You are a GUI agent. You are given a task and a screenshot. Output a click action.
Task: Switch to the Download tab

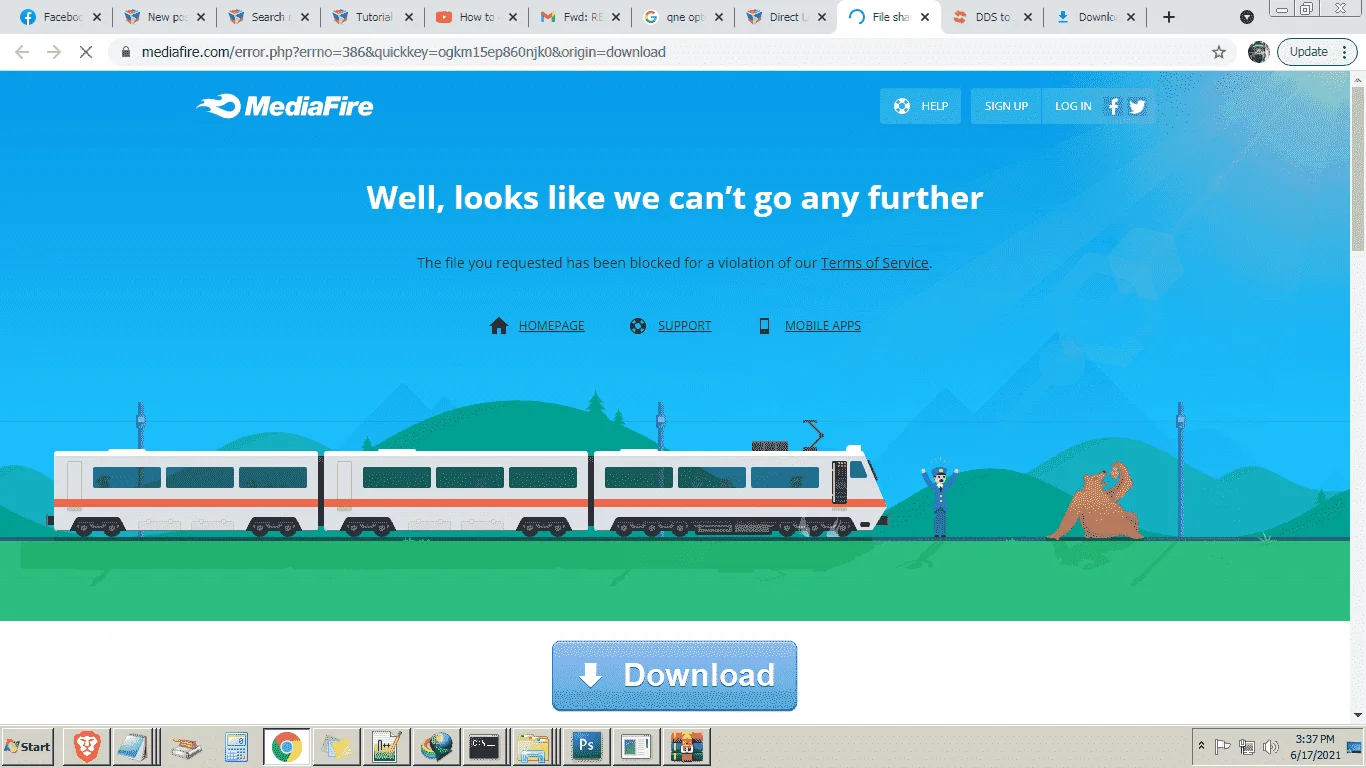tap(1094, 17)
